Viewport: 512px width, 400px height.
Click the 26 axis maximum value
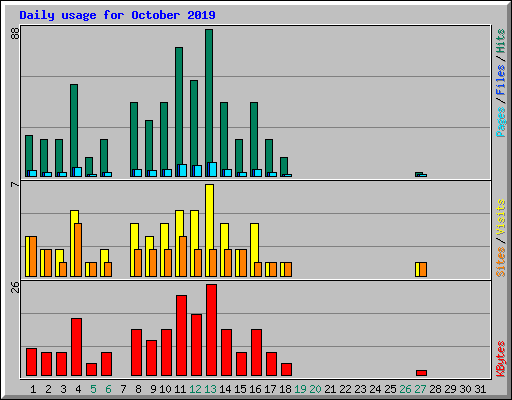tap(15, 287)
